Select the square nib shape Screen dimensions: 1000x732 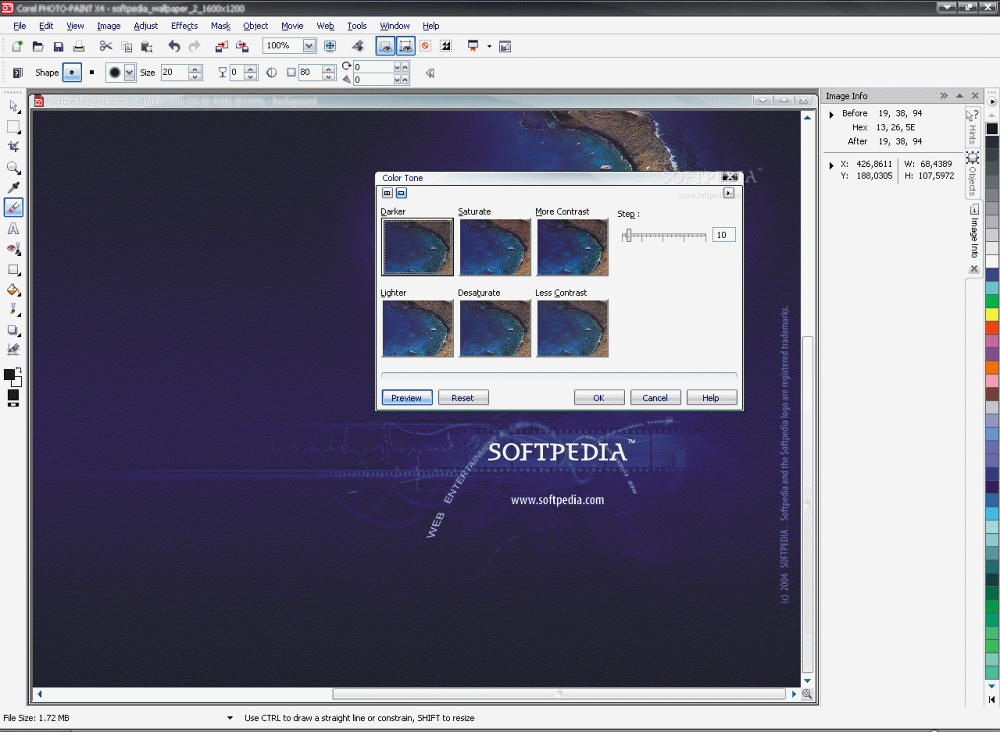click(92, 72)
